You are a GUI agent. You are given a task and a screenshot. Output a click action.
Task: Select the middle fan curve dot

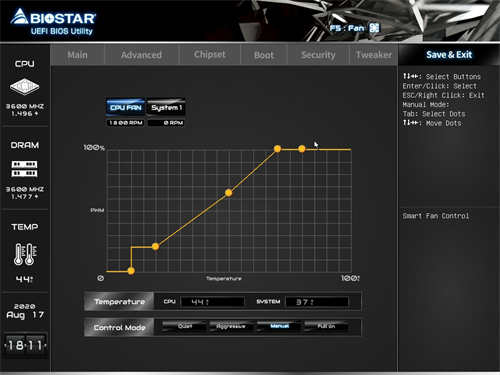(x=229, y=193)
